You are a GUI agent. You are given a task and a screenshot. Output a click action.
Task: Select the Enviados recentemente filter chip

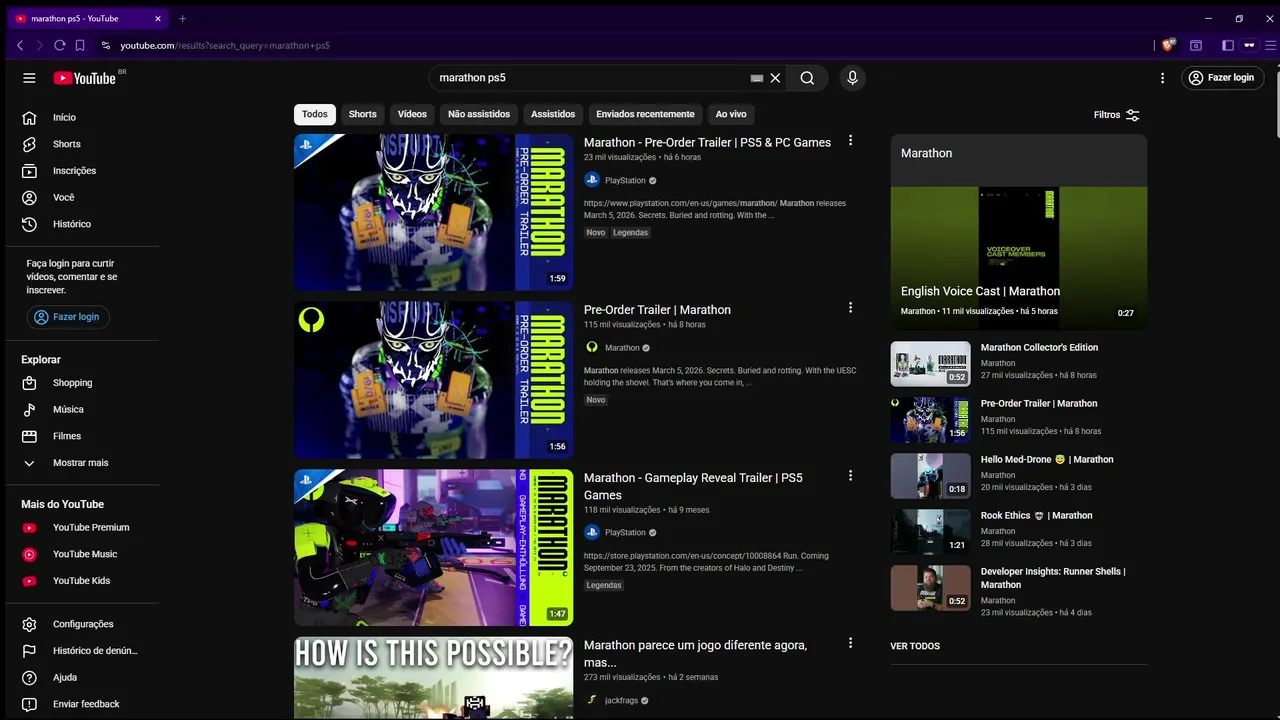point(645,114)
